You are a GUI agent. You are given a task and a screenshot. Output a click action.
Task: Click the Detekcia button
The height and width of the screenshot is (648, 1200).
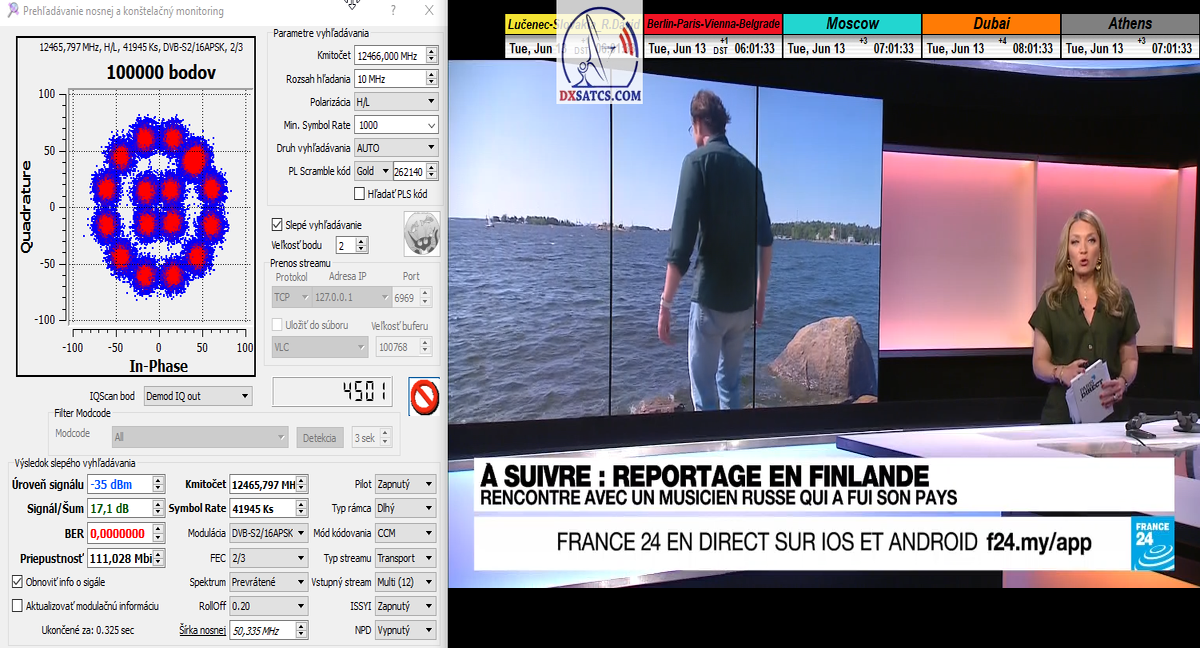(319, 437)
